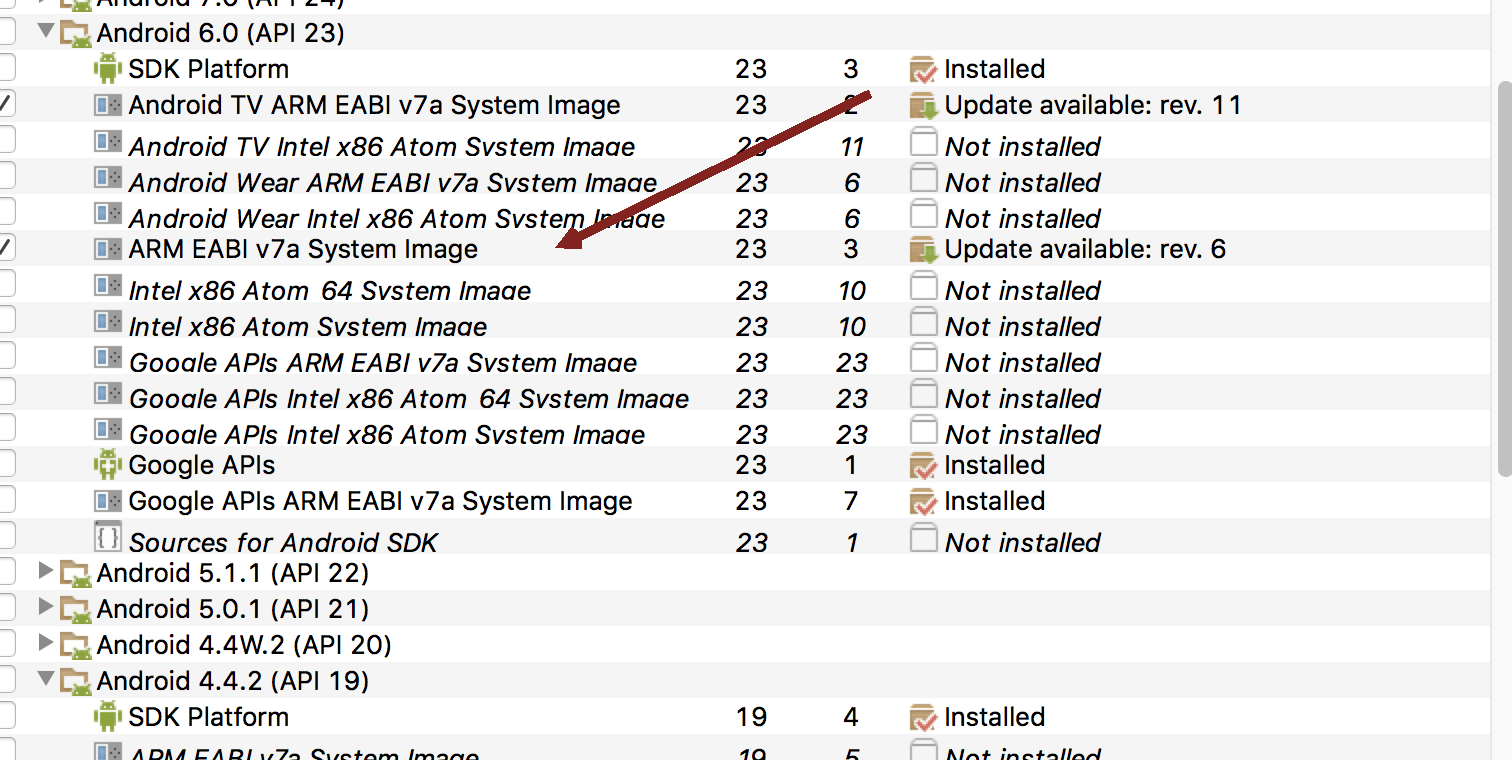
Task: Select the Android 5.0.1 (API 21) entry
Action: [232, 609]
